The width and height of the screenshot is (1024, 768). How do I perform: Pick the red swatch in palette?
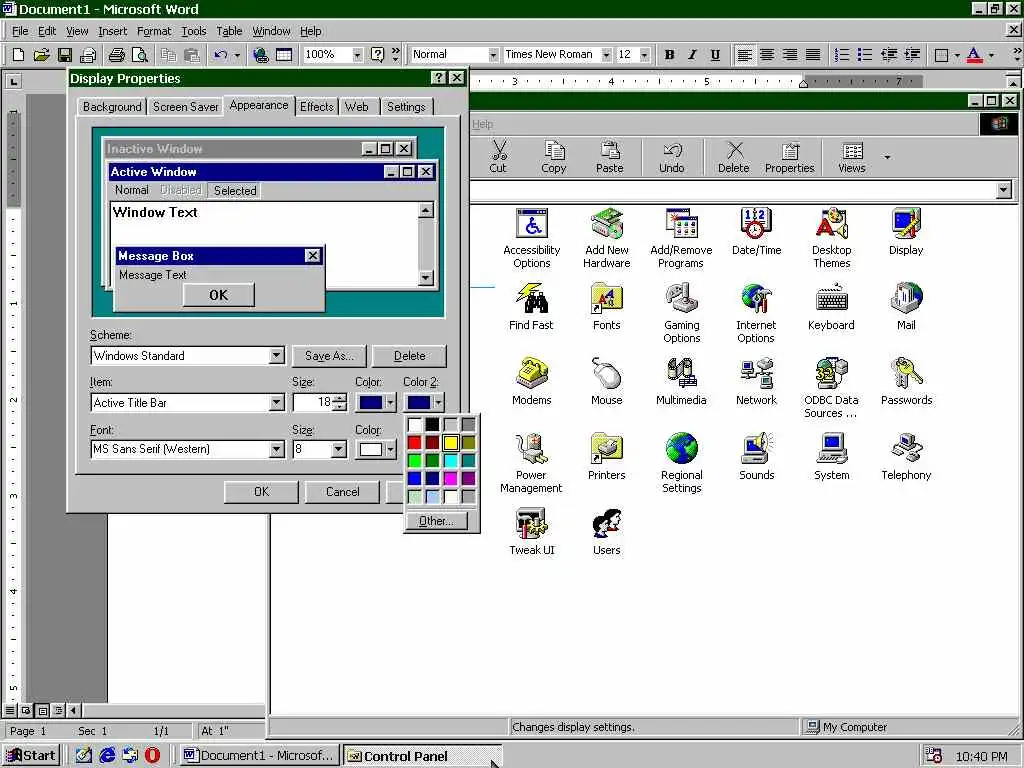click(x=414, y=443)
